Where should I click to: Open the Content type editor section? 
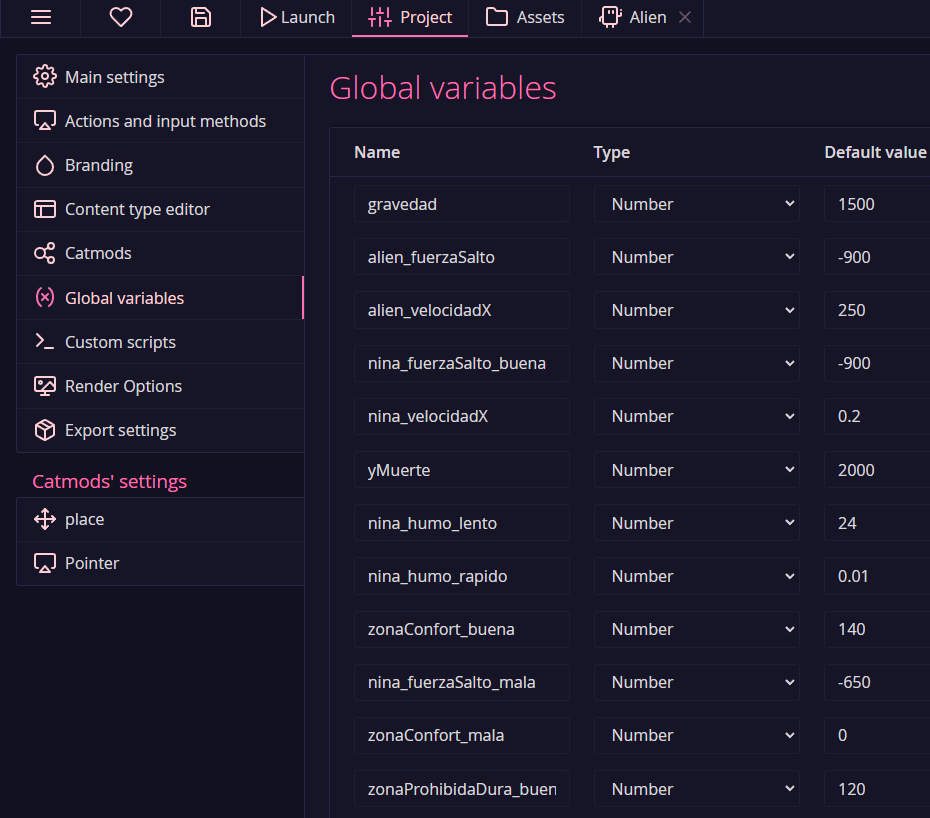(137, 210)
